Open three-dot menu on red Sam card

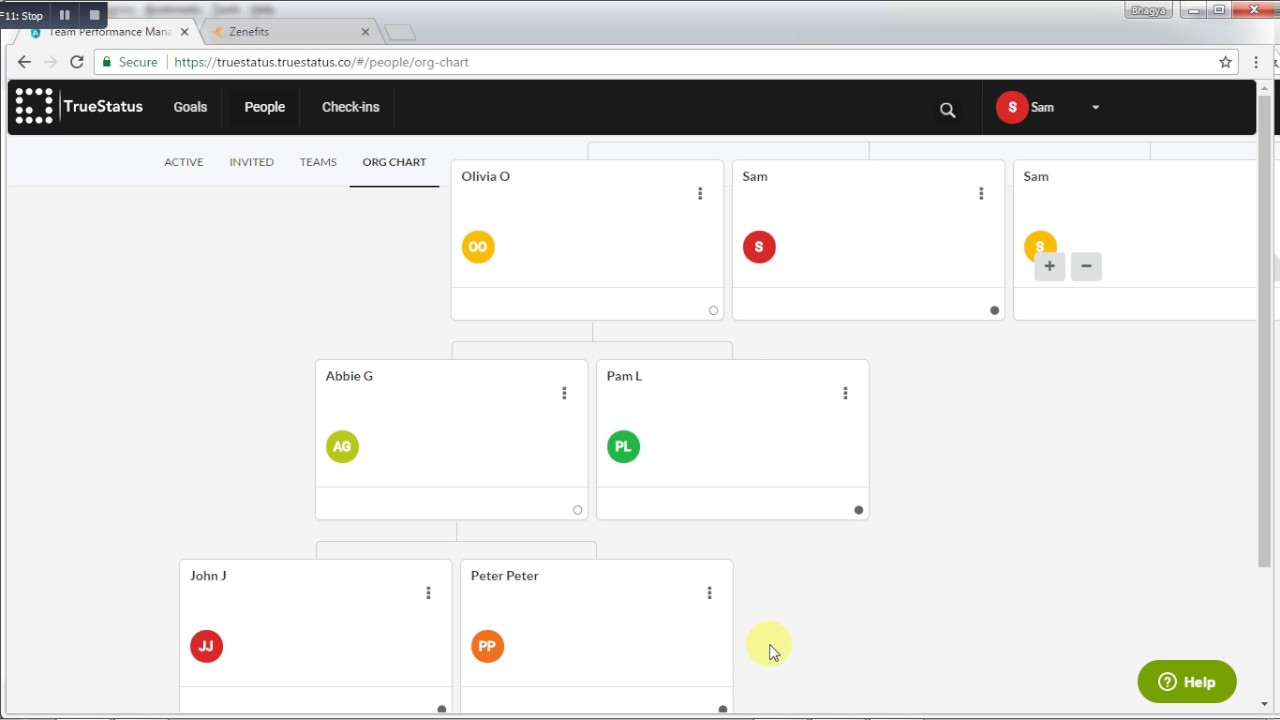coord(981,193)
